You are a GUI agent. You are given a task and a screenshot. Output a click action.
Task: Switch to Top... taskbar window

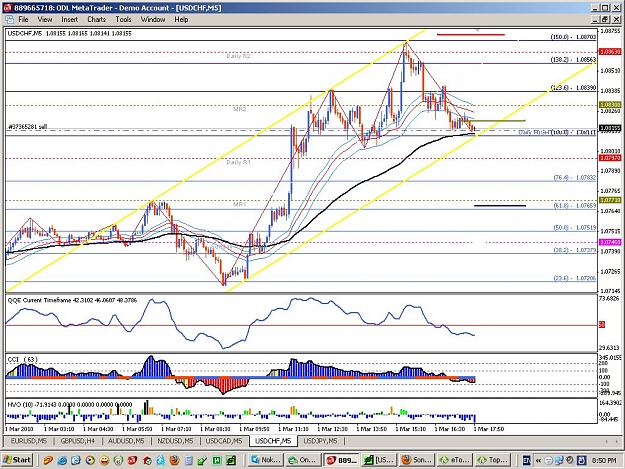click(492, 460)
